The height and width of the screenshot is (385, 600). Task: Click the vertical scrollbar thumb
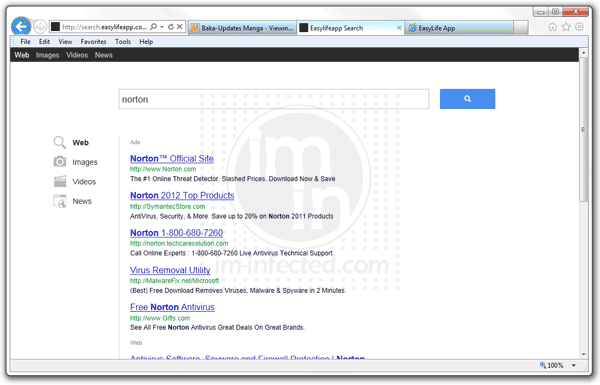583,129
